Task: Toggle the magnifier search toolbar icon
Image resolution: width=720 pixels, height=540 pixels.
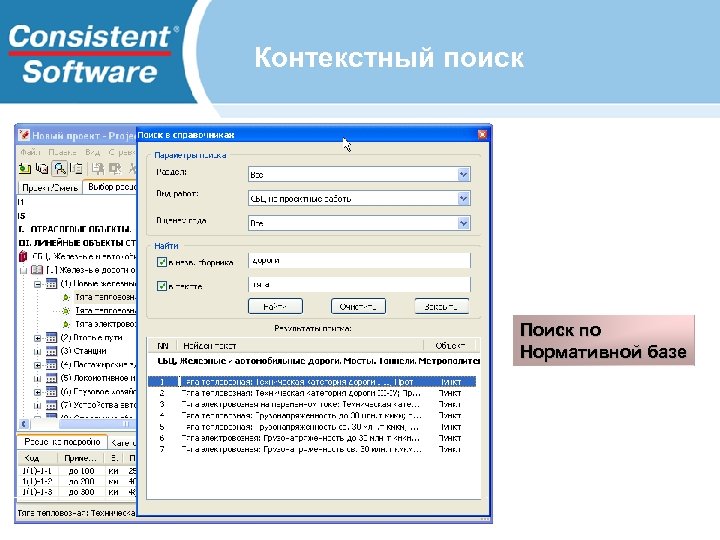Action: coord(60,169)
